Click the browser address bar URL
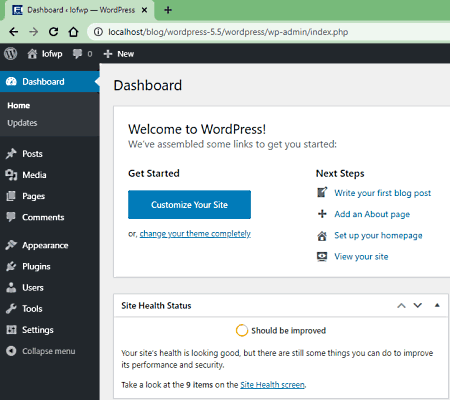 click(x=228, y=32)
